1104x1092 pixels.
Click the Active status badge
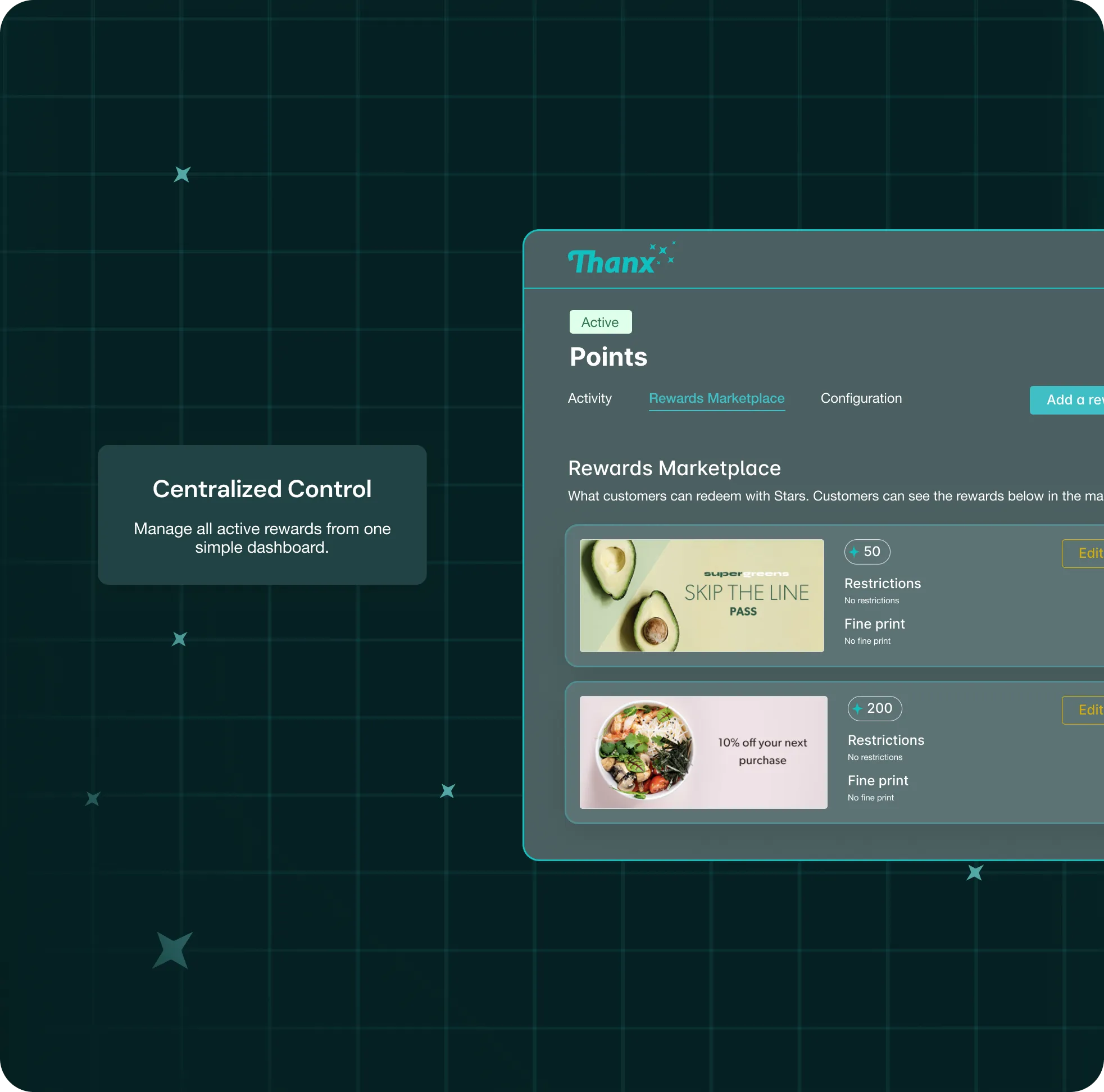pos(600,322)
